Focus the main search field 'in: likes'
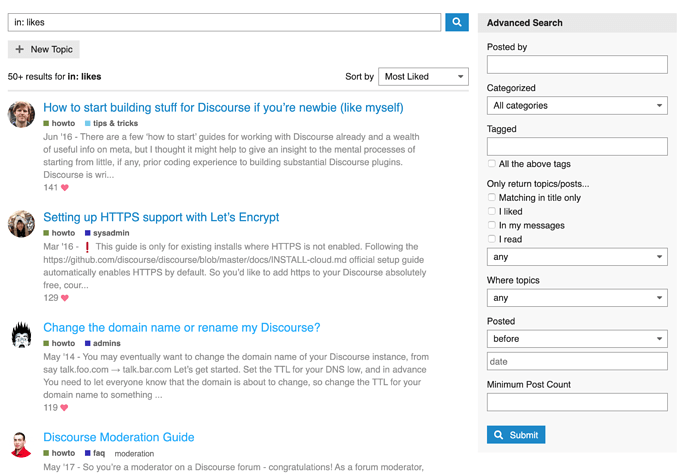Screen dimensions: 690x474 224,22
